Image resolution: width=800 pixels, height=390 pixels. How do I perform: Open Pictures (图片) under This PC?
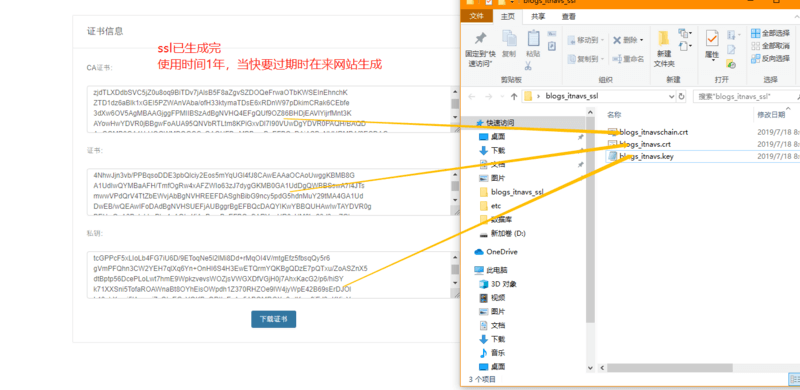tap(492, 311)
